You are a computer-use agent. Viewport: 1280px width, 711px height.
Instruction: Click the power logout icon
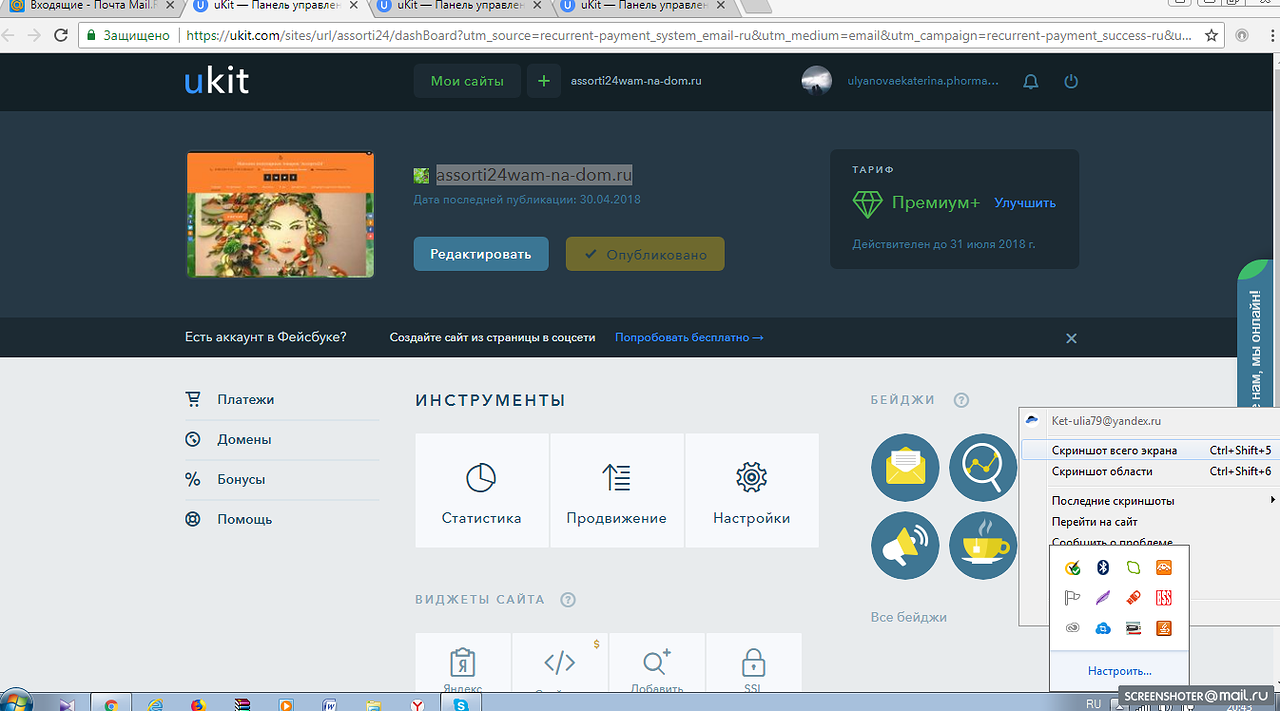coord(1071,82)
